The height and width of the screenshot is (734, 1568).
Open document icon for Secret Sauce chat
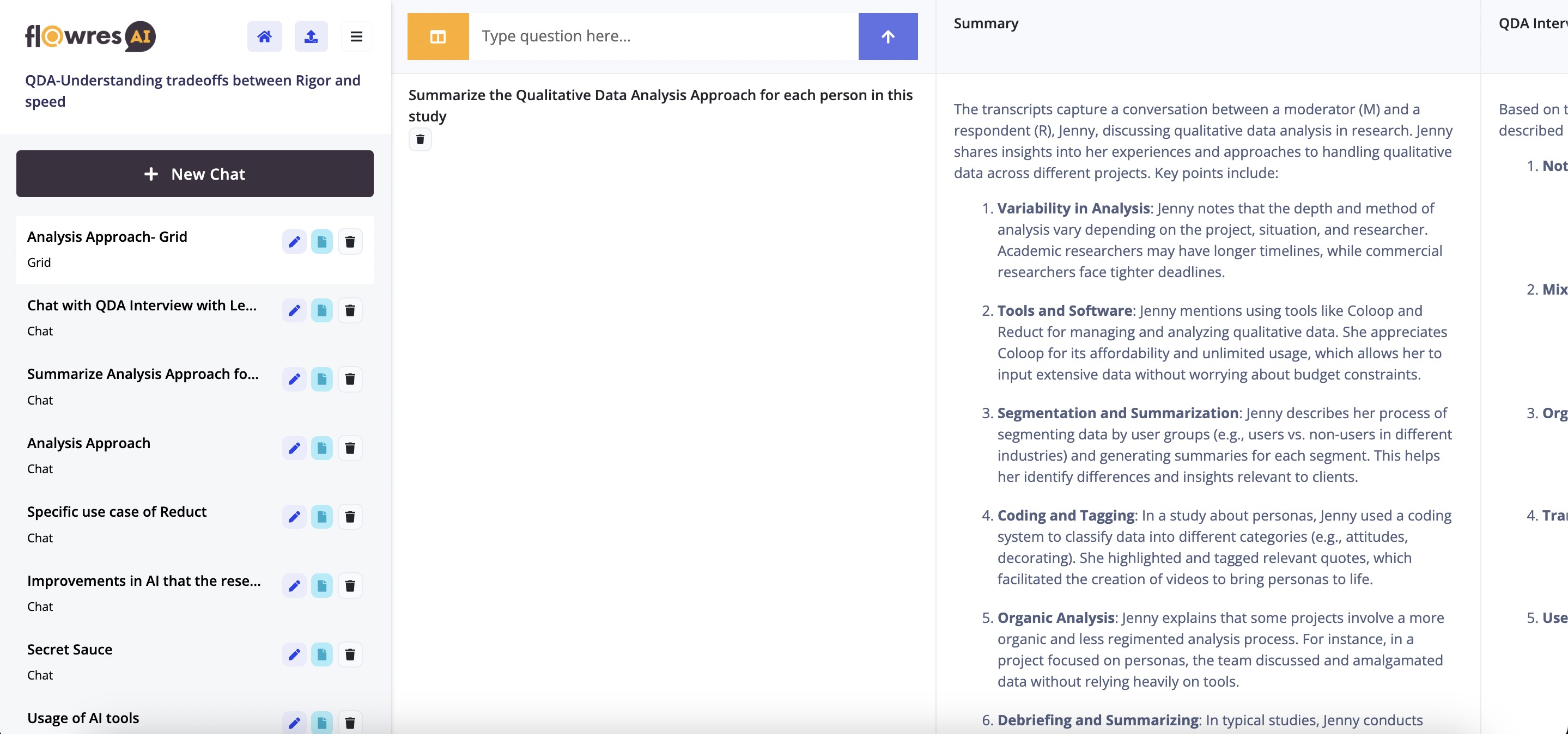tap(322, 655)
